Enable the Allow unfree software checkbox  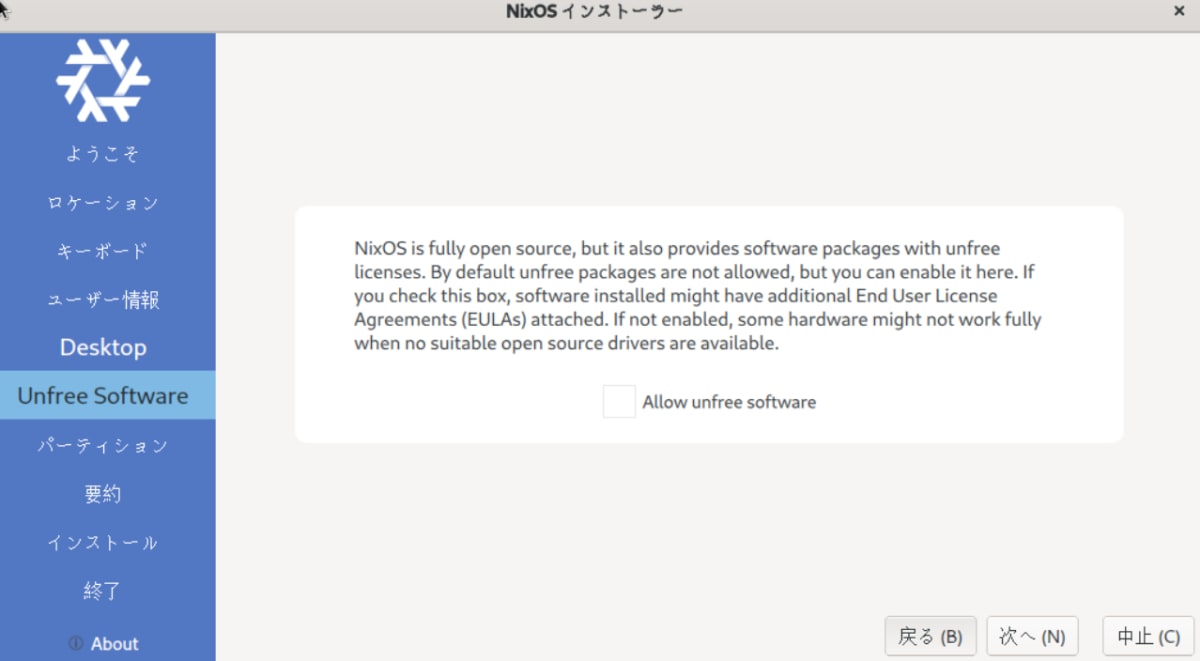point(619,401)
